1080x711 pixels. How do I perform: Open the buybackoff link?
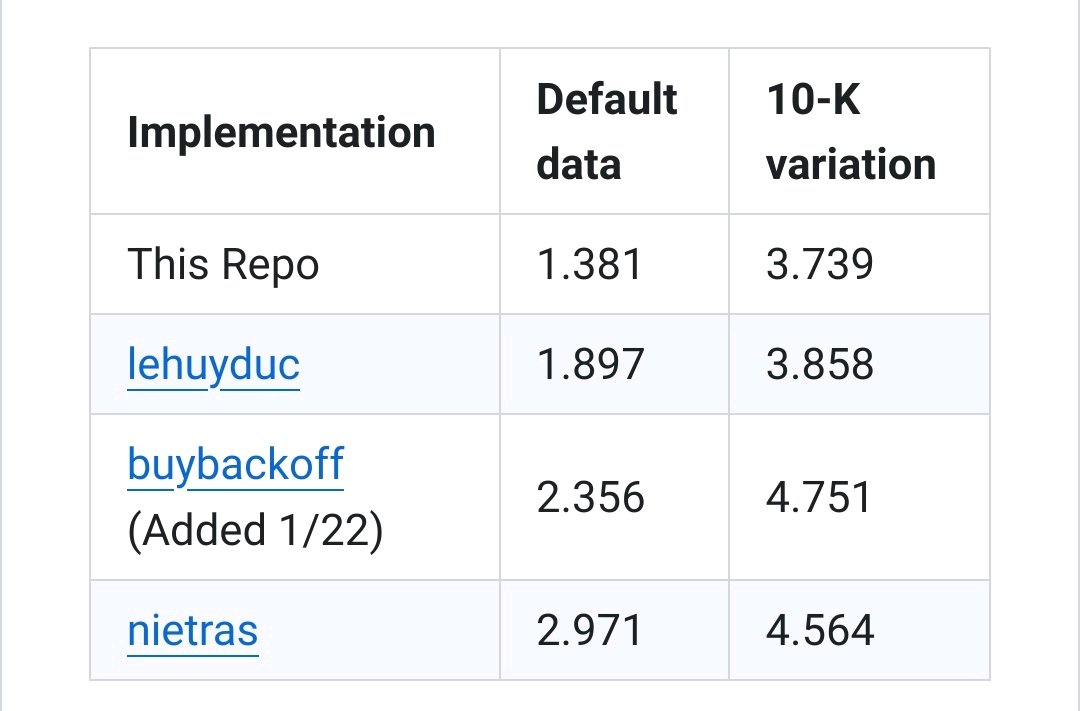[236, 464]
